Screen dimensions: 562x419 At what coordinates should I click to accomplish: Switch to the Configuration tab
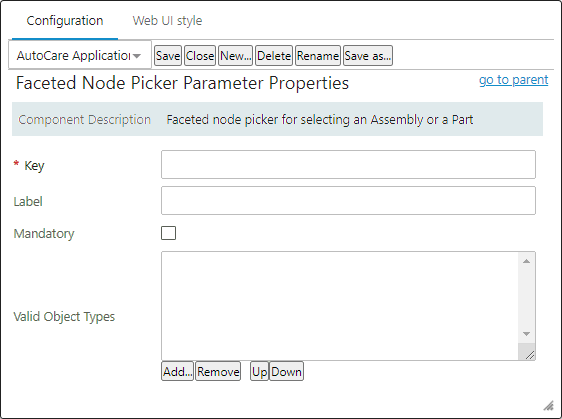pos(65,21)
